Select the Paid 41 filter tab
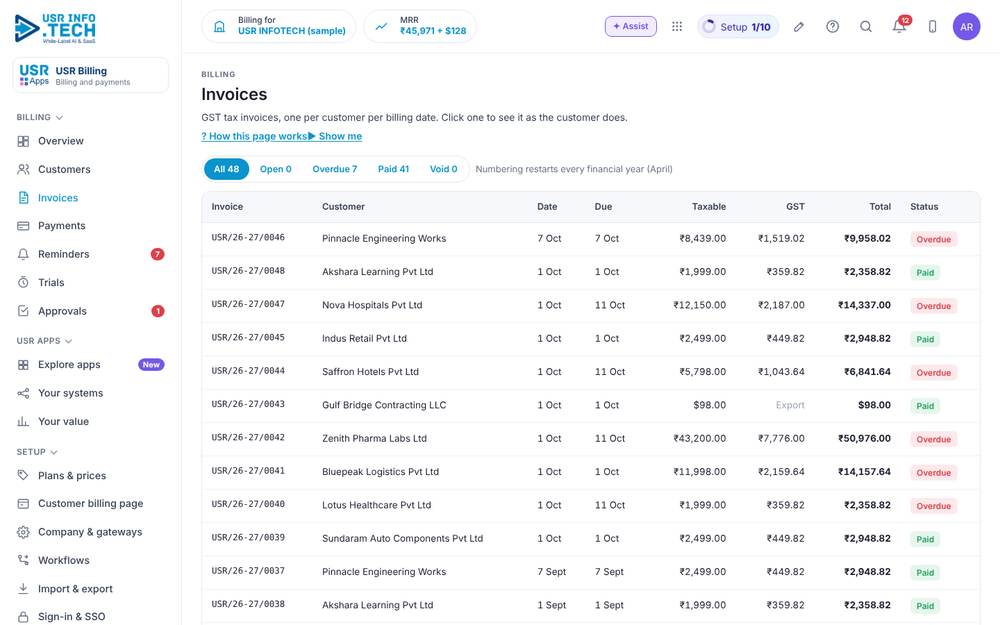Viewport: 1000px width, 625px height. [393, 169]
